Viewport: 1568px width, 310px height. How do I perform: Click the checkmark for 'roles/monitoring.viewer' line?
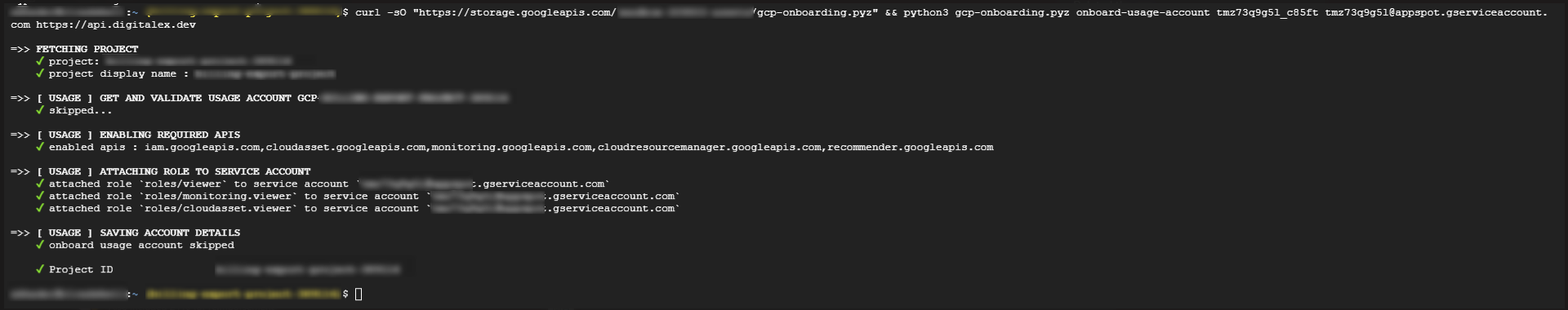(39, 196)
